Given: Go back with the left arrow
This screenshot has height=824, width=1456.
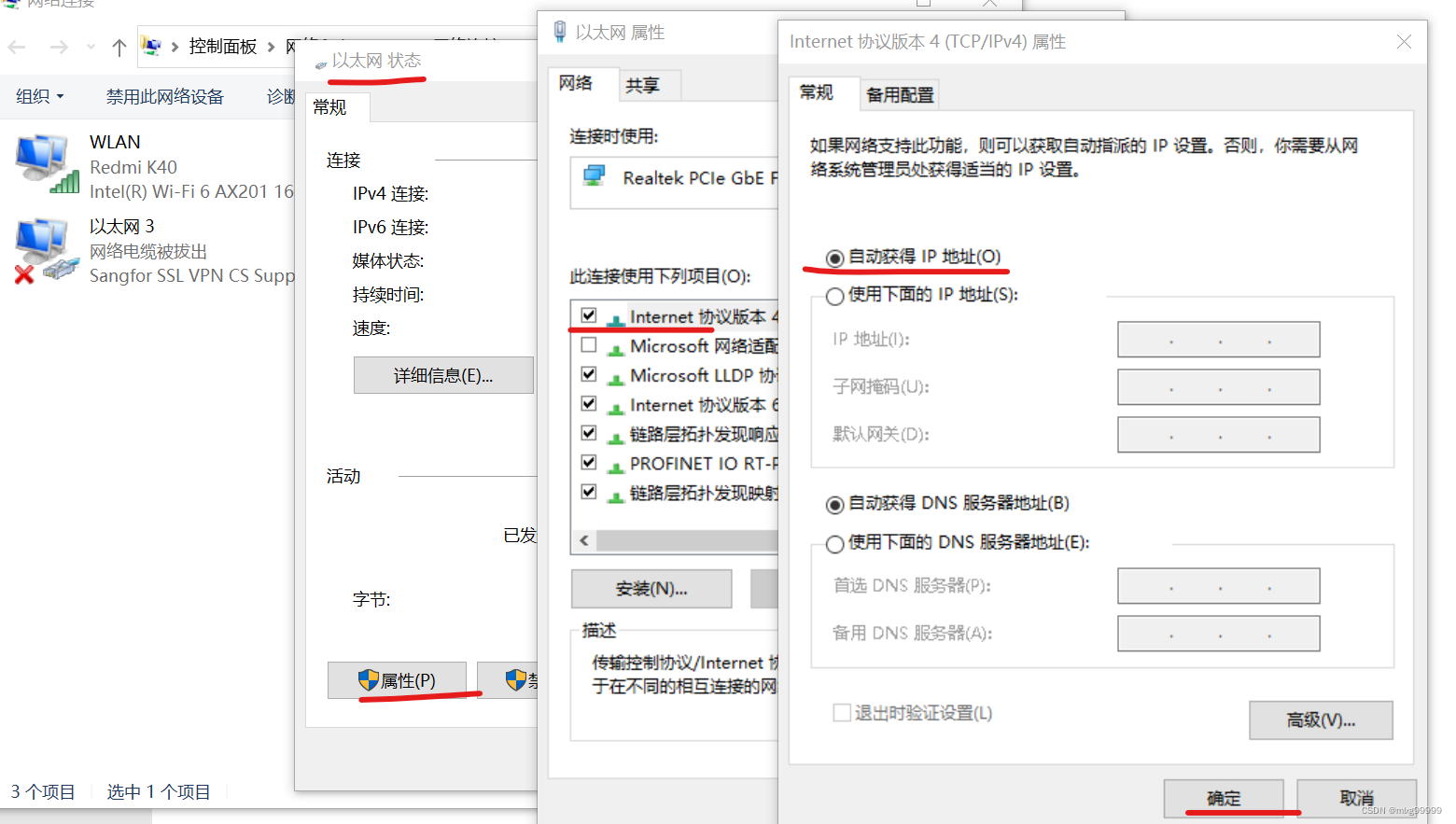Looking at the screenshot, I should (18, 47).
